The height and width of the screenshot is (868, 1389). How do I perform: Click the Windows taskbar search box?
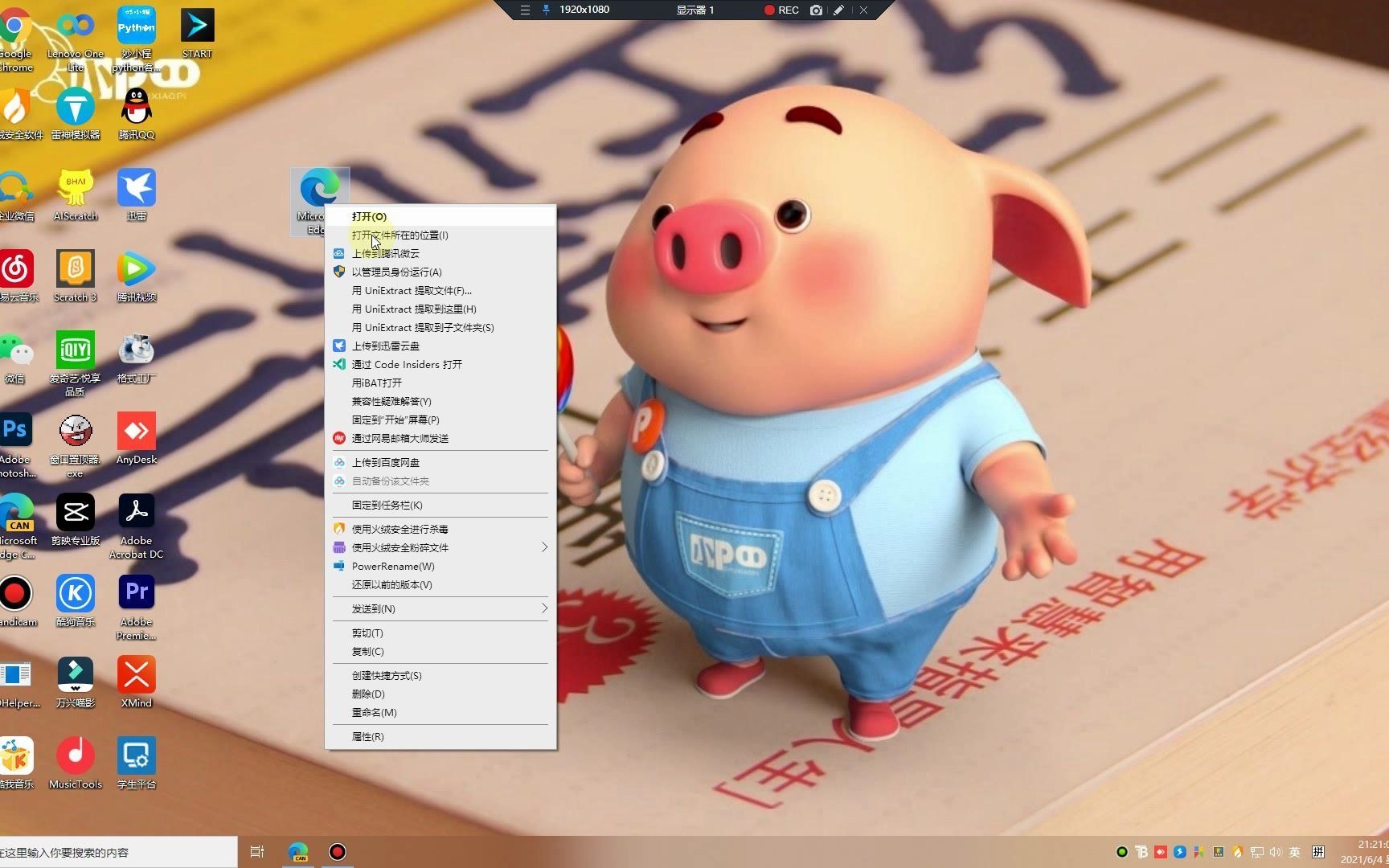coord(118,852)
